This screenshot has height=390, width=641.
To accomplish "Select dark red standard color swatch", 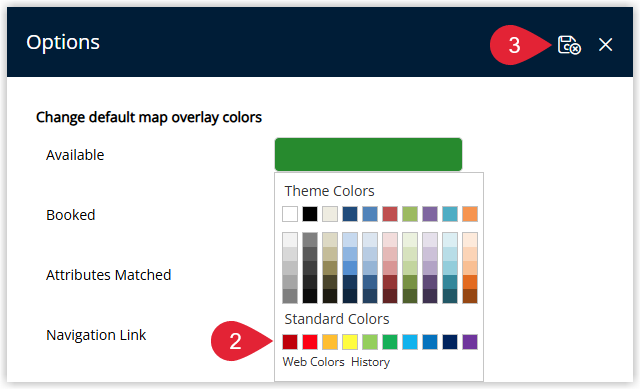I will coord(290,342).
